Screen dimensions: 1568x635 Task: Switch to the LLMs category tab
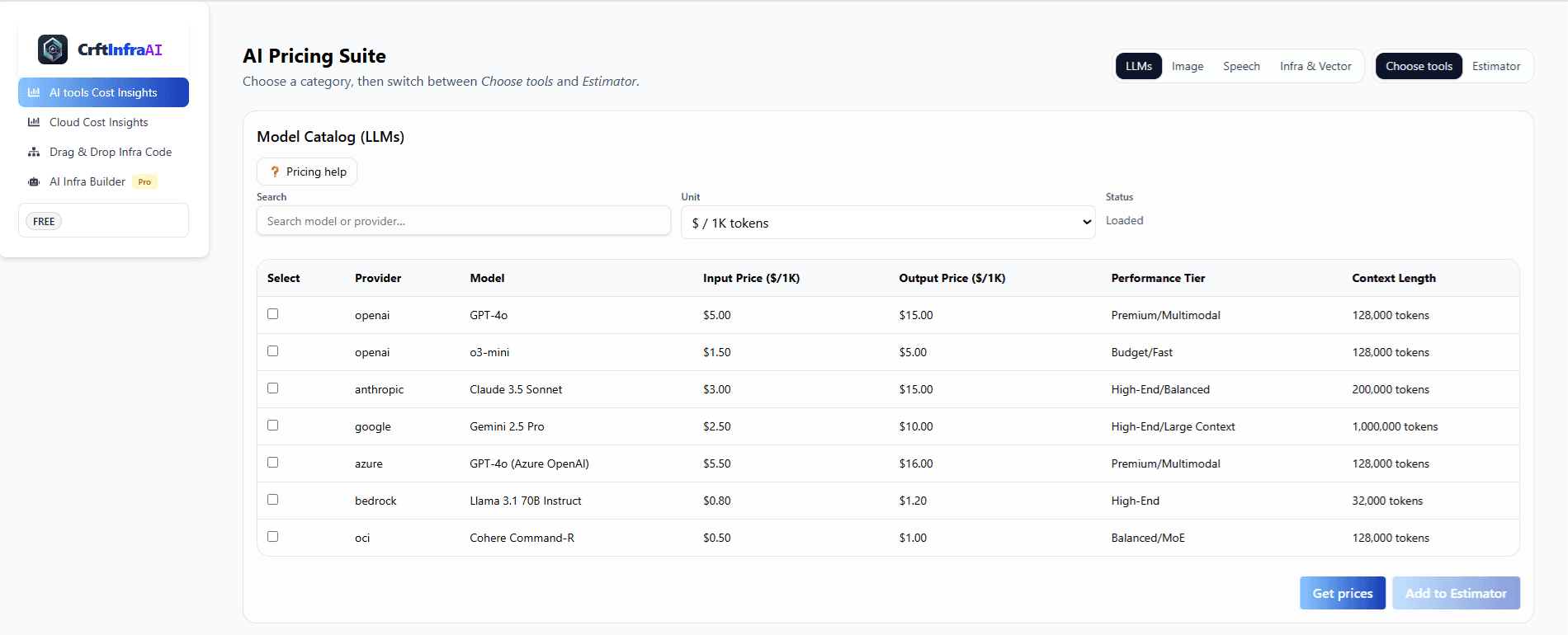coord(1139,66)
